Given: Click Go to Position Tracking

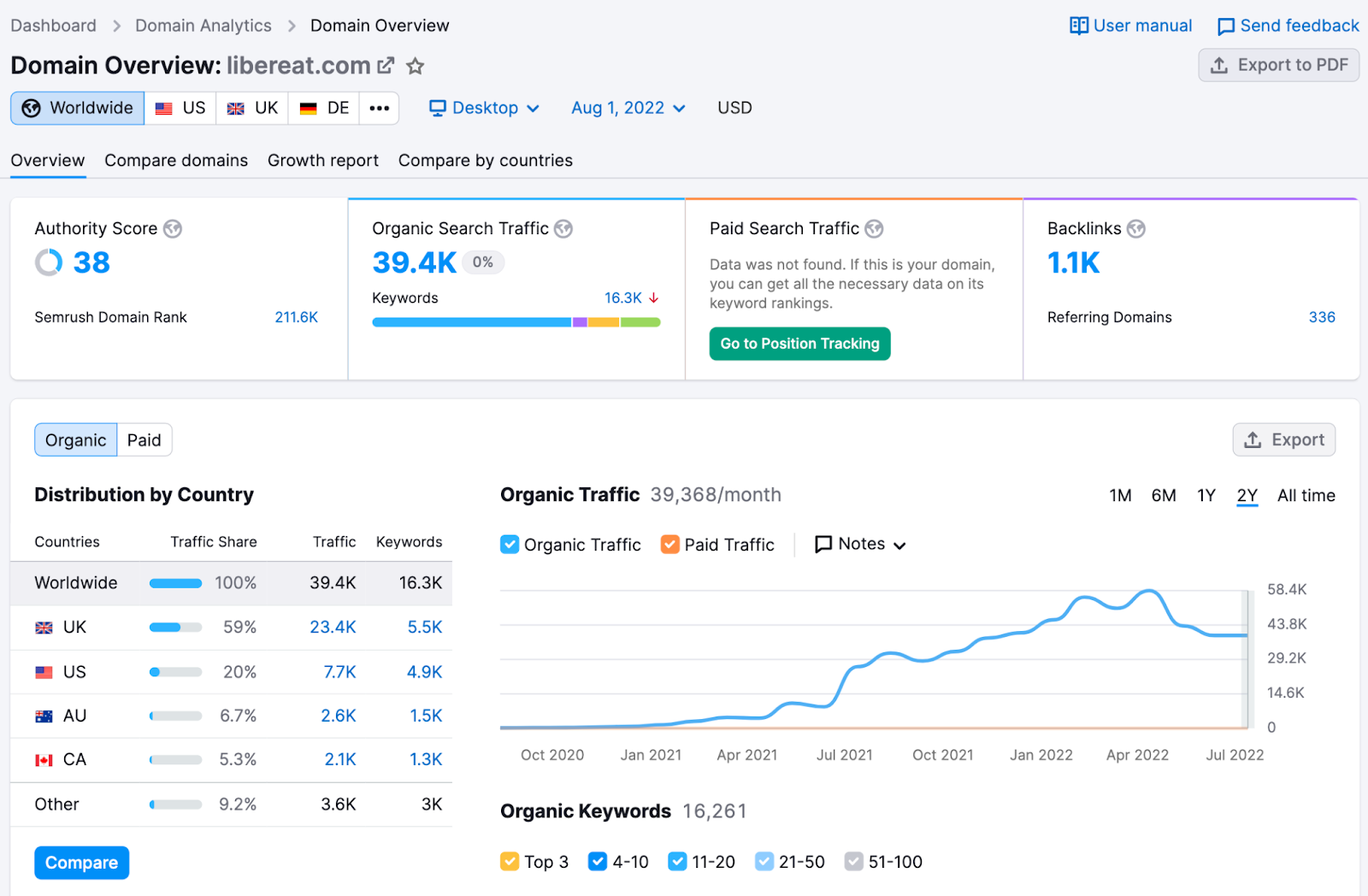Looking at the screenshot, I should tap(799, 343).
